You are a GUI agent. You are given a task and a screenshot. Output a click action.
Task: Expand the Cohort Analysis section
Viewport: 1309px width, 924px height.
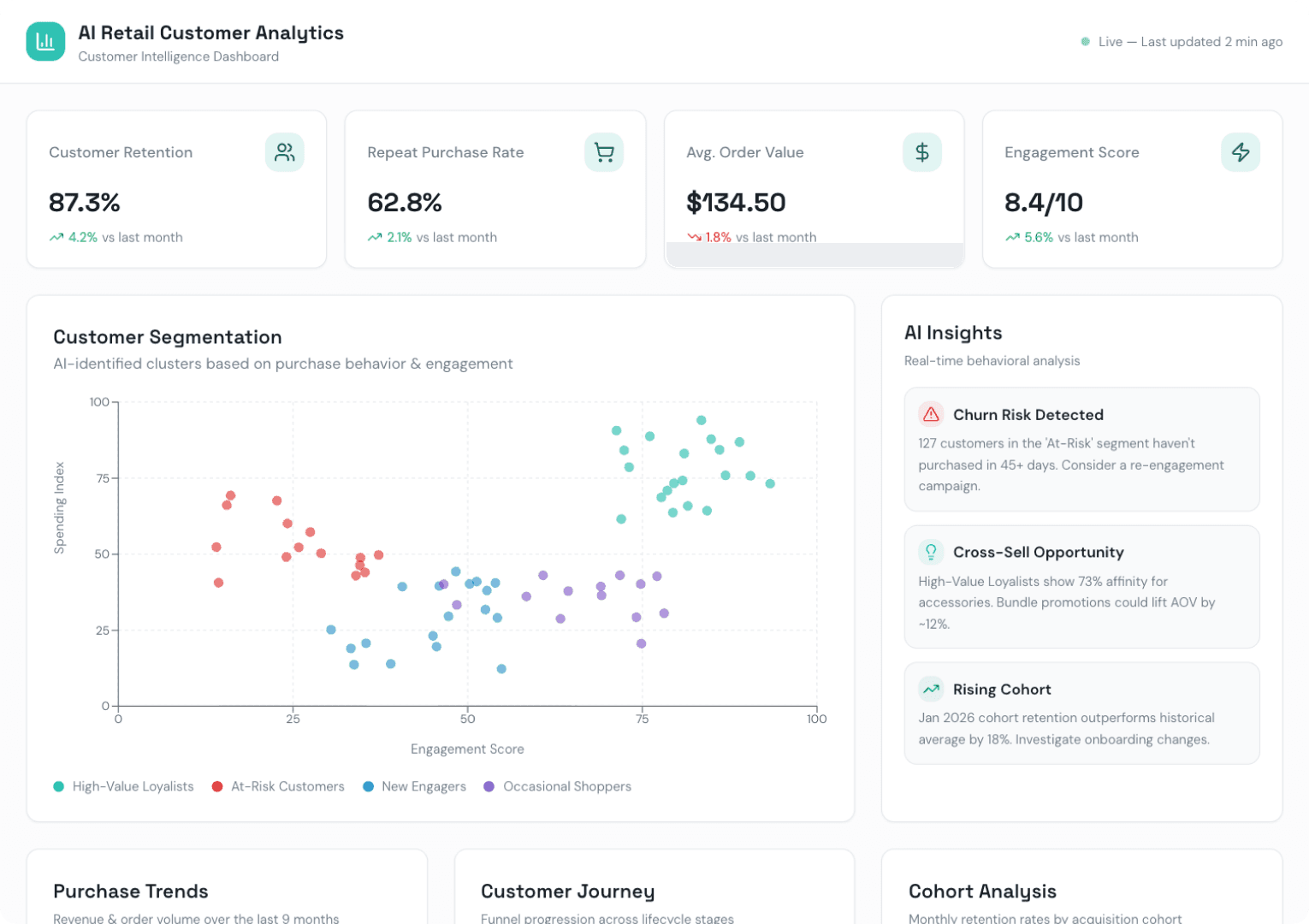982,891
